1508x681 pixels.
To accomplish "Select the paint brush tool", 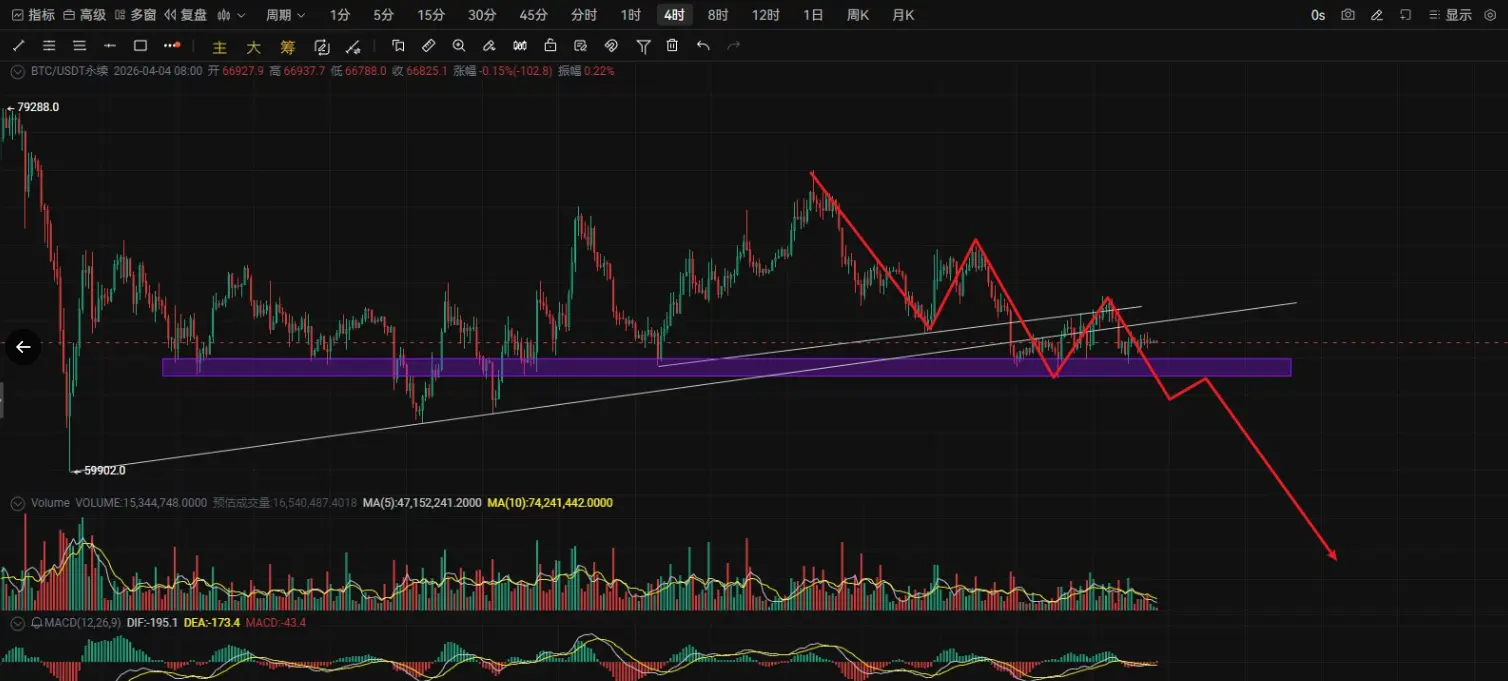I will (x=489, y=46).
